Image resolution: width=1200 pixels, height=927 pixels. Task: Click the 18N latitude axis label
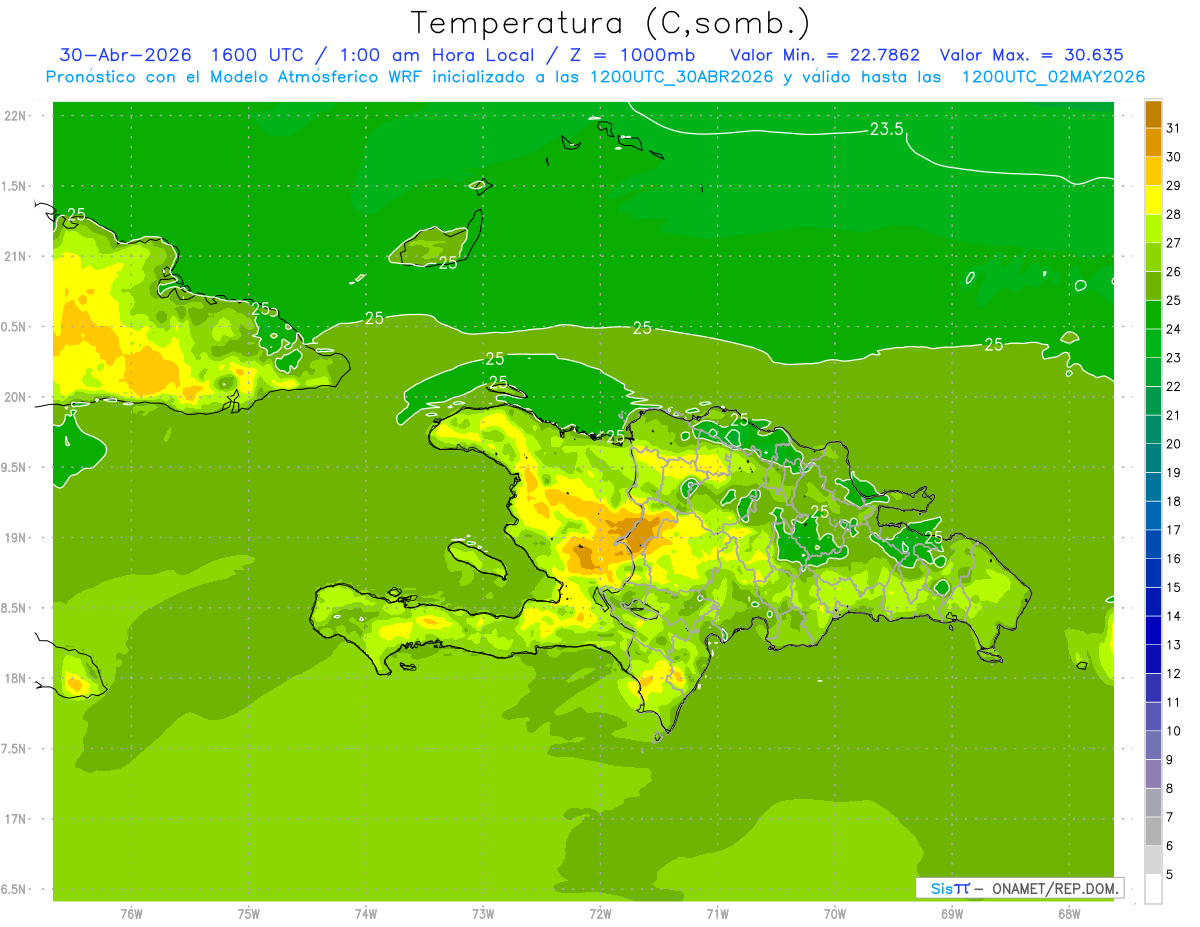coord(16,679)
